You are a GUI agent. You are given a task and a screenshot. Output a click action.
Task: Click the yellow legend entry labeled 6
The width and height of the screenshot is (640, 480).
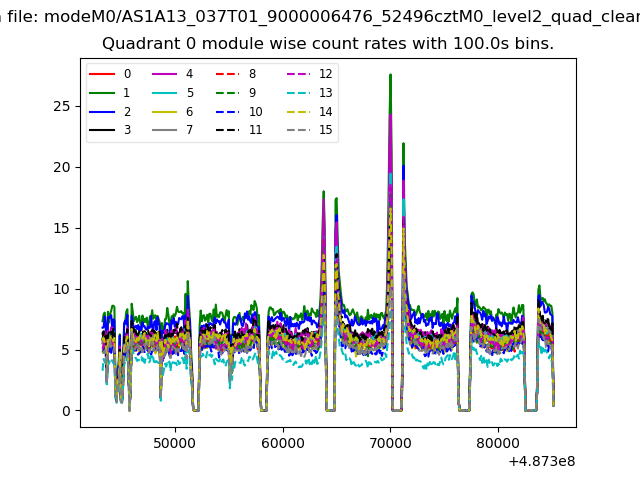[x=165, y=112]
